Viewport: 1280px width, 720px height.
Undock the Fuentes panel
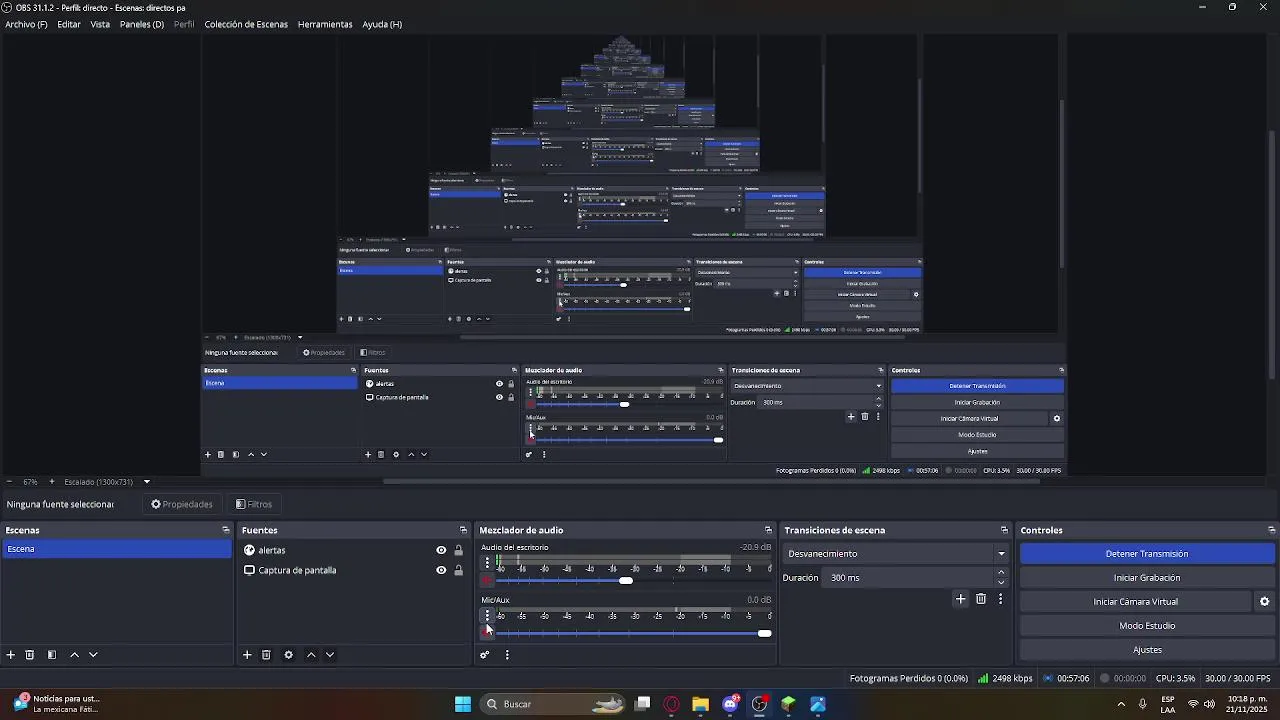pyautogui.click(x=463, y=530)
